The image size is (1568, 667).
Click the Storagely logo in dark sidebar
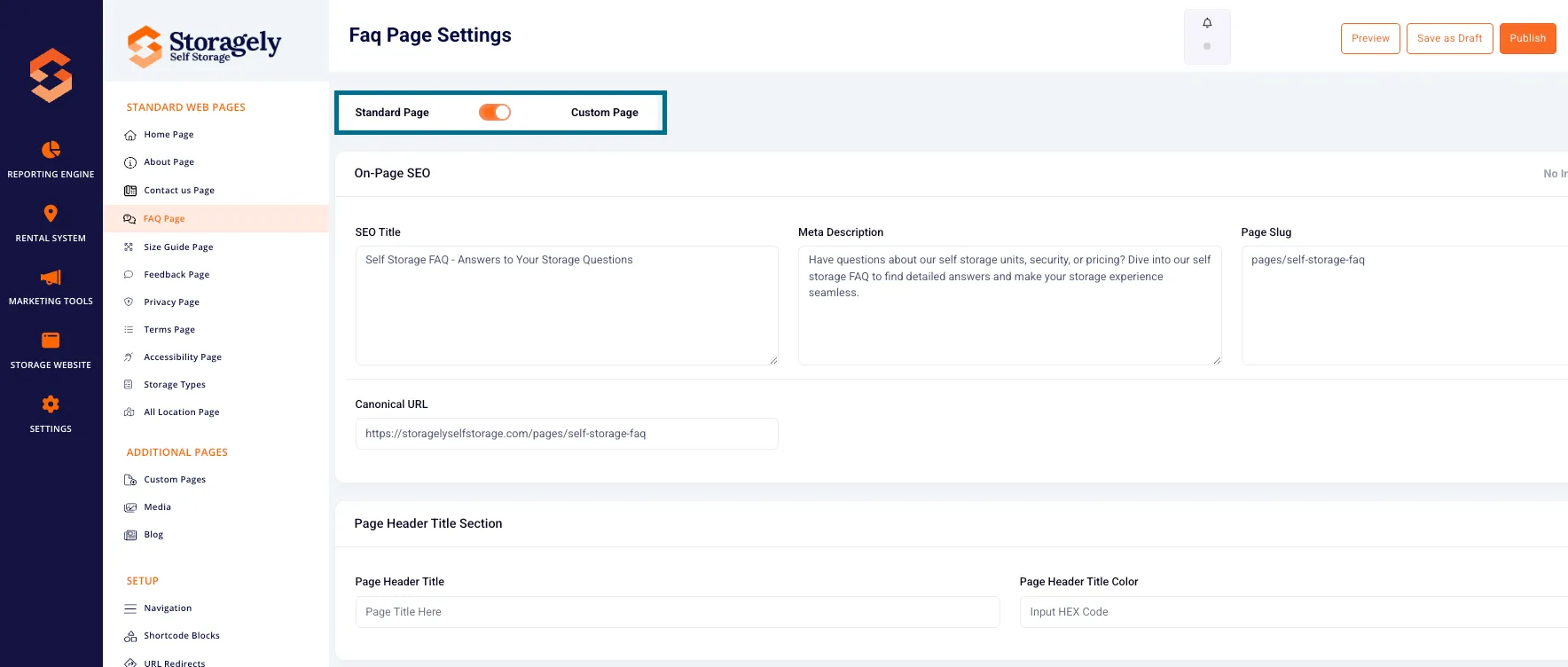click(x=51, y=75)
